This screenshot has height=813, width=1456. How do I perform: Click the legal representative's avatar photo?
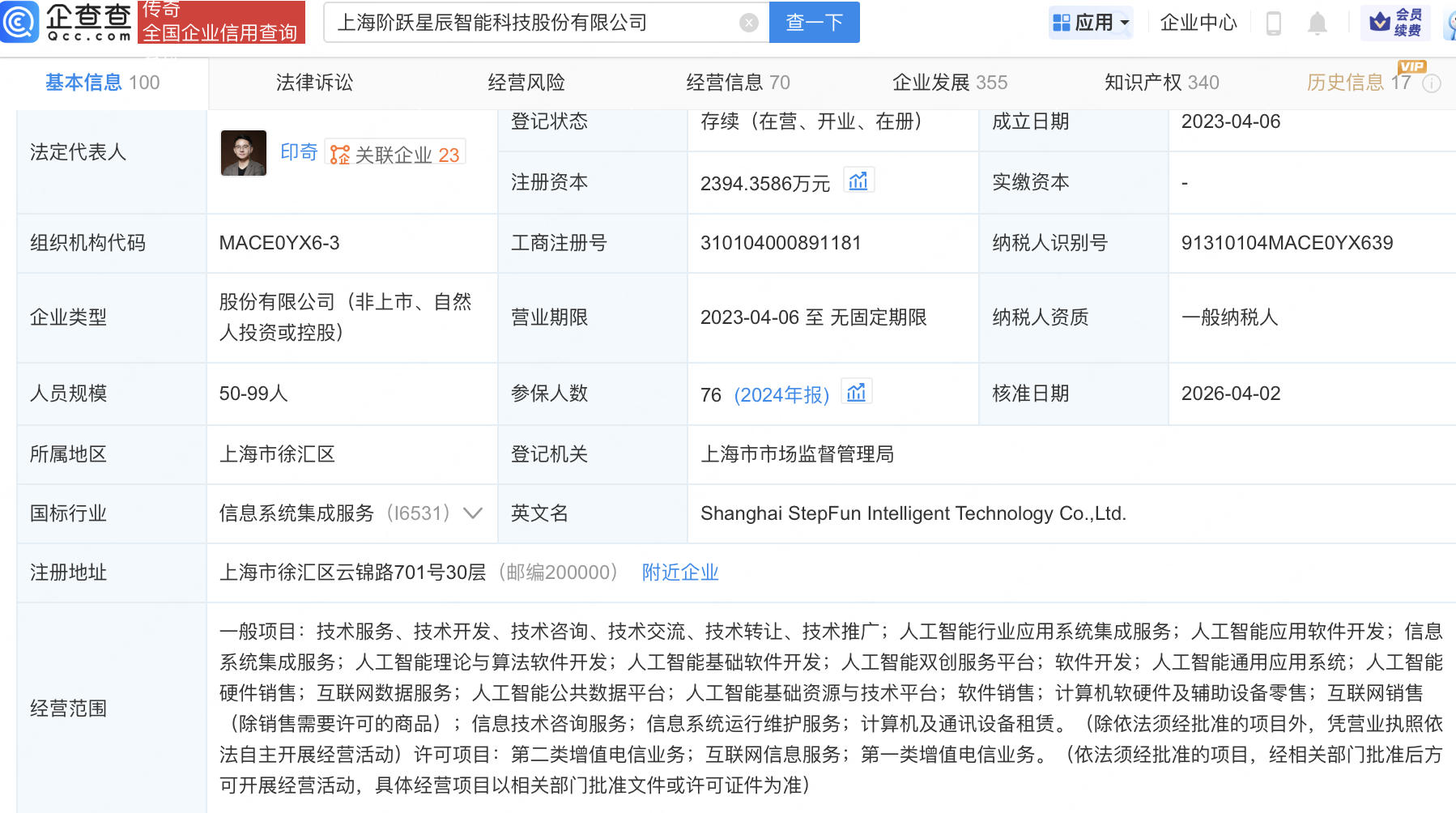tap(243, 152)
